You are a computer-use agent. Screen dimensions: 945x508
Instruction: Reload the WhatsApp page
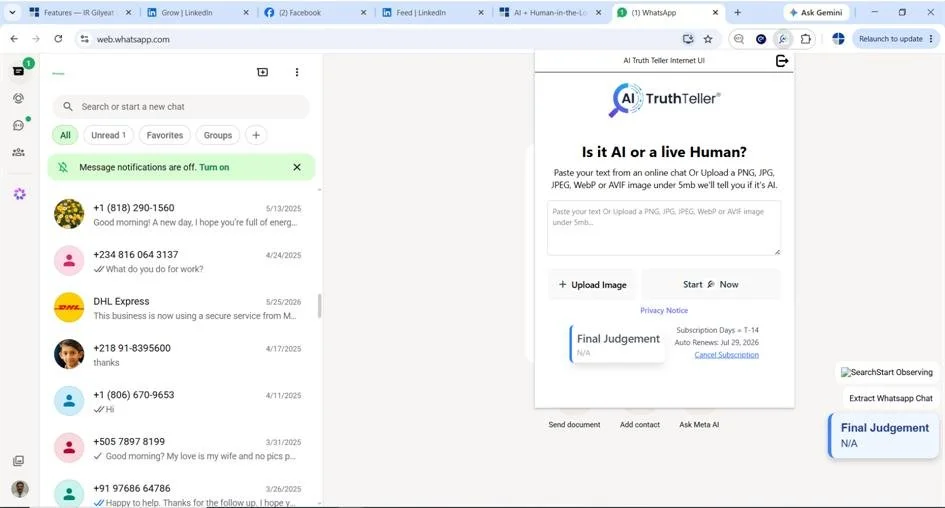pos(58,39)
